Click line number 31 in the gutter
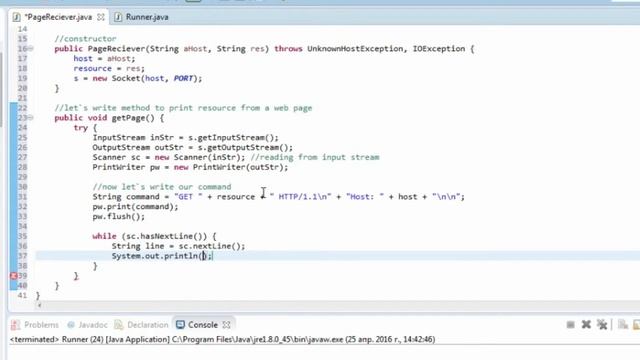640x360 pixels. point(22,197)
